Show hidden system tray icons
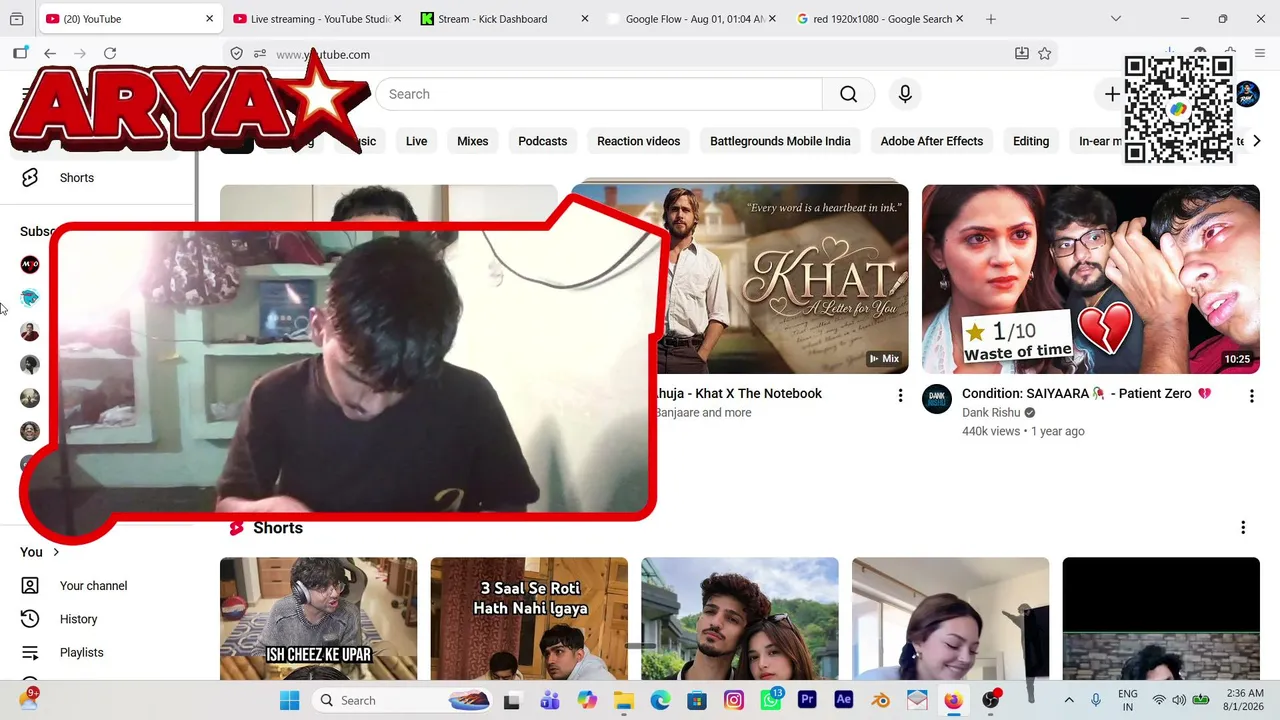1280x720 pixels. tap(1069, 700)
